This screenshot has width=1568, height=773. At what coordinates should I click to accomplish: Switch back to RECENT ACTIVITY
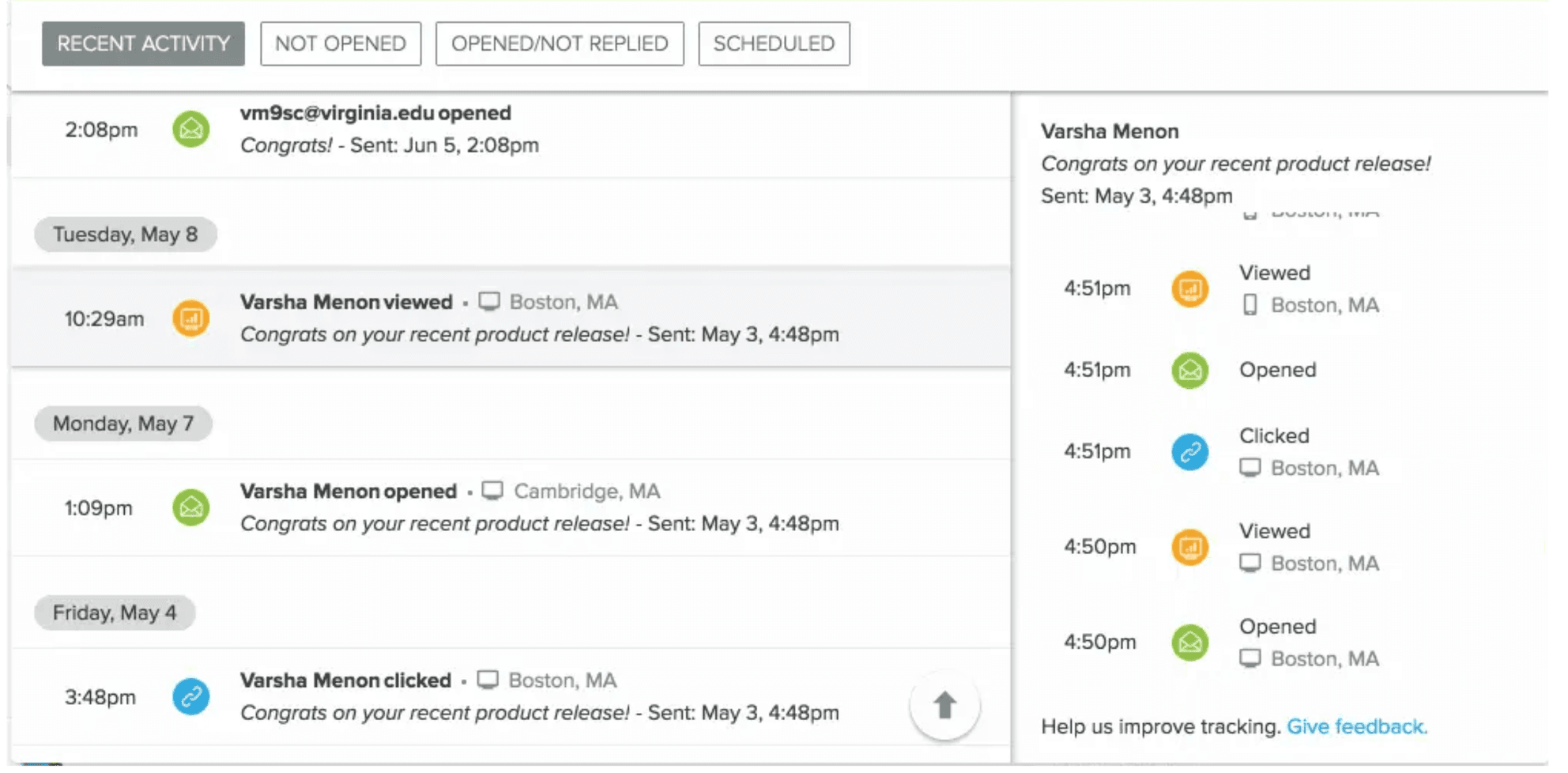point(142,43)
